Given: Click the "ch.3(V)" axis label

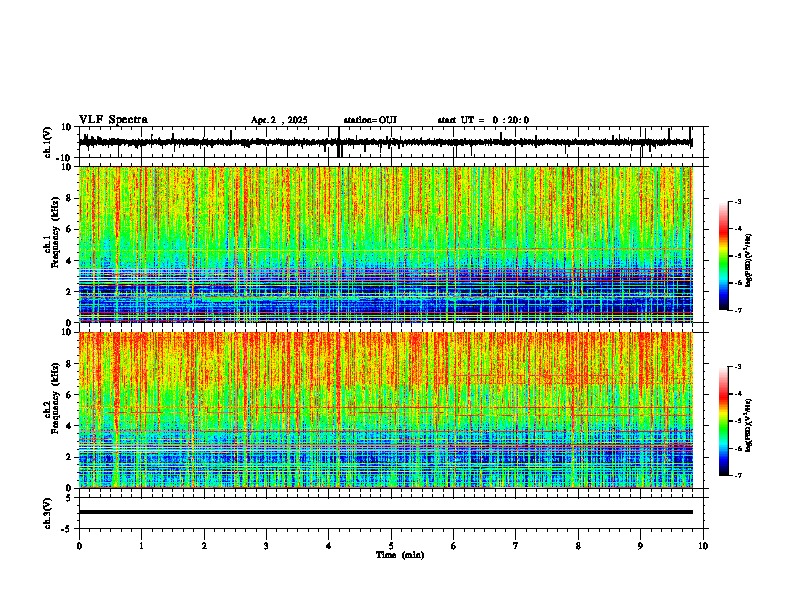Looking at the screenshot, I should coord(48,513).
